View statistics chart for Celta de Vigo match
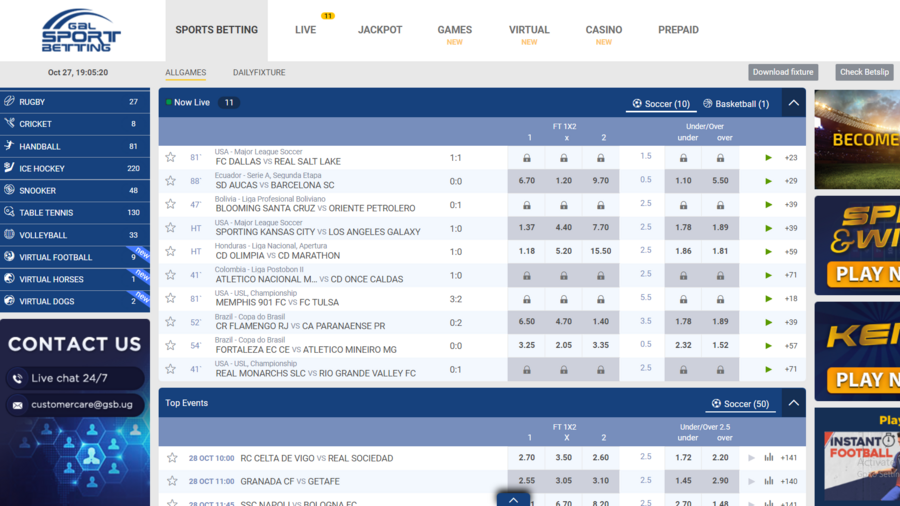The width and height of the screenshot is (900, 506). click(769, 458)
